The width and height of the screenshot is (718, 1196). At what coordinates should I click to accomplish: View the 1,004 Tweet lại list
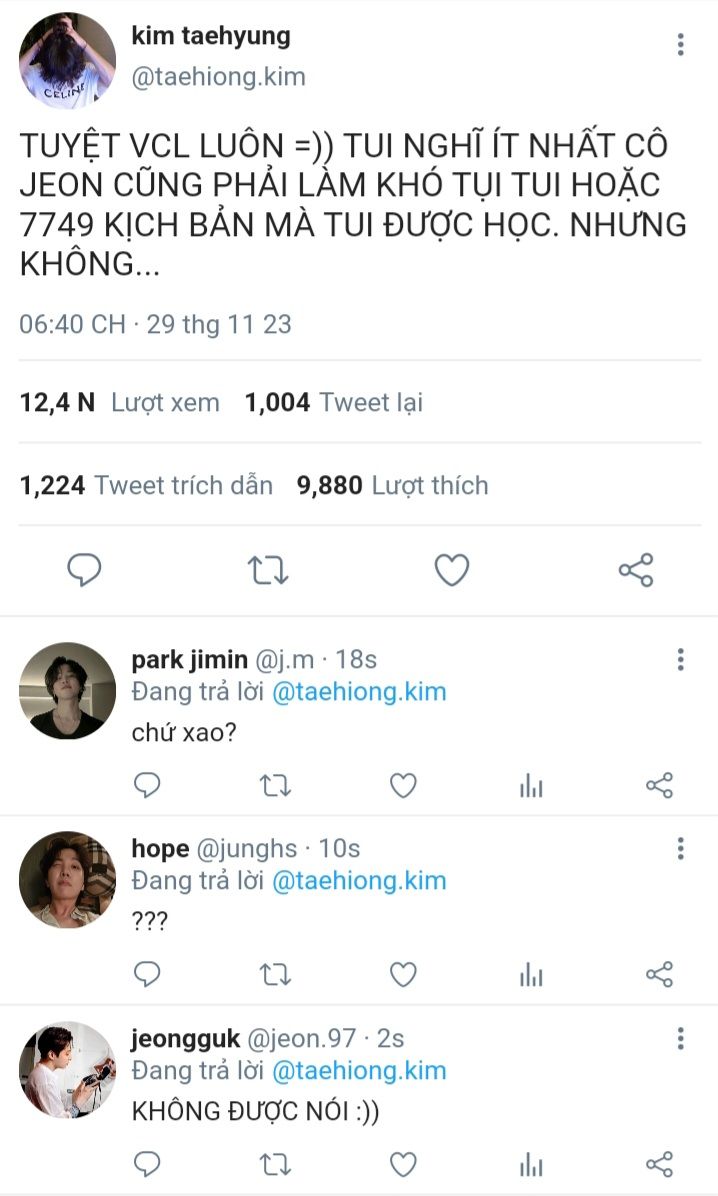tap(333, 402)
